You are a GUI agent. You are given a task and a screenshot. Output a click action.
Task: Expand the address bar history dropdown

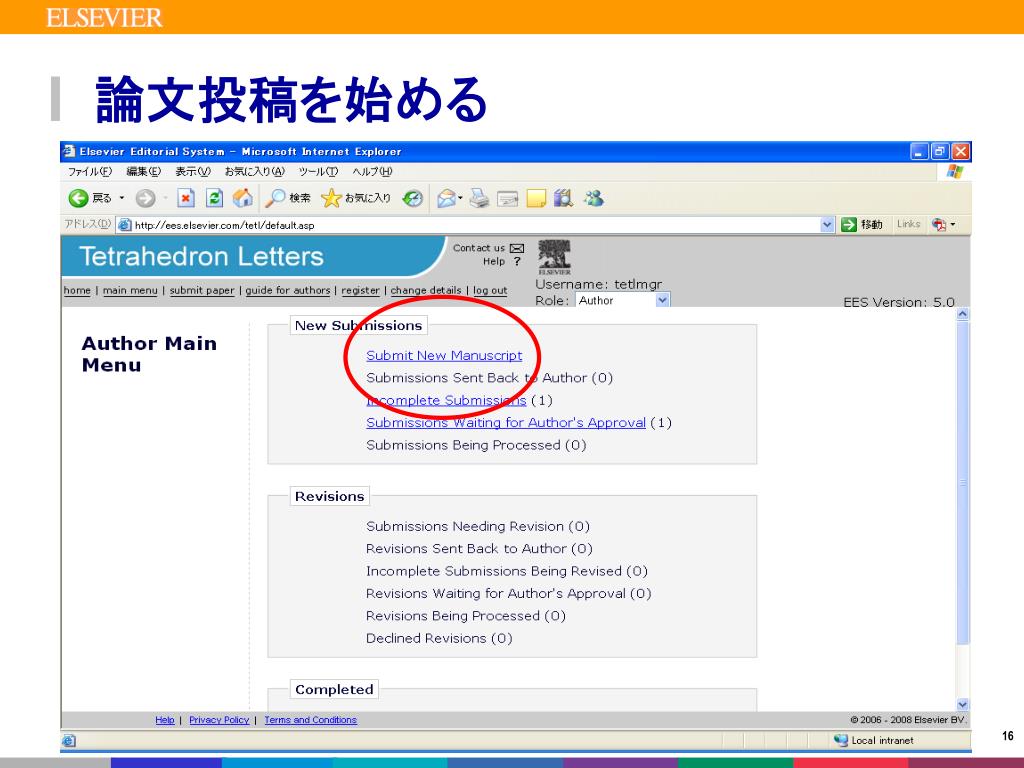(x=827, y=225)
